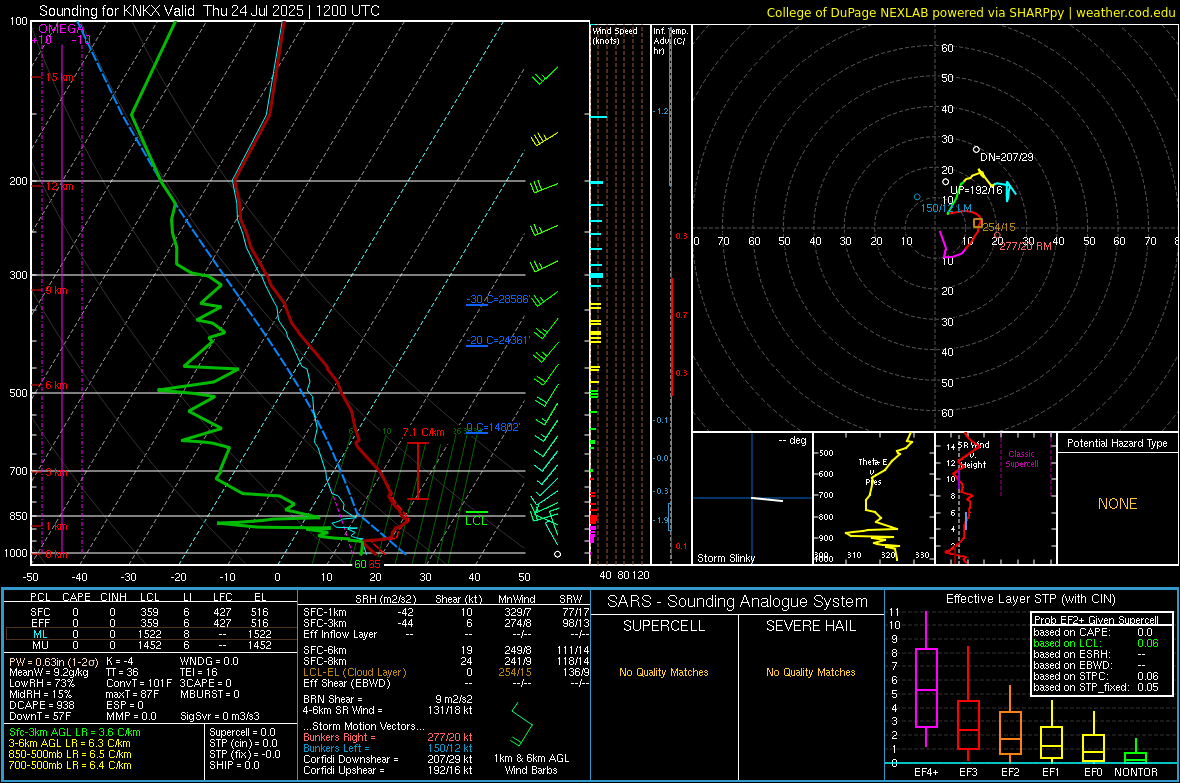1180x783 pixels.
Task: Click the 'NONE' hazard type value
Action: coord(1118,504)
